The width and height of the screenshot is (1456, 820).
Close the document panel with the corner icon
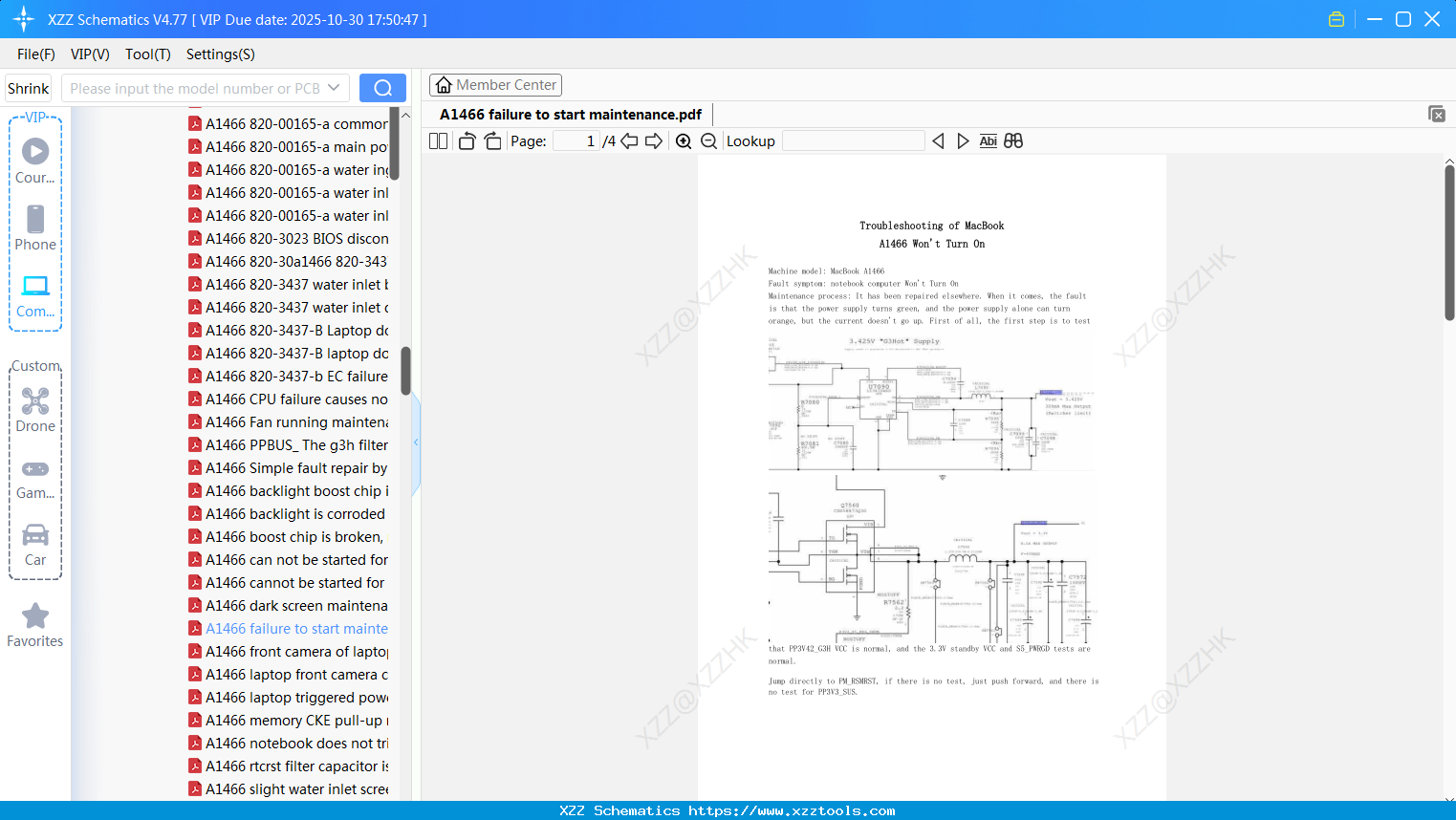1437,114
